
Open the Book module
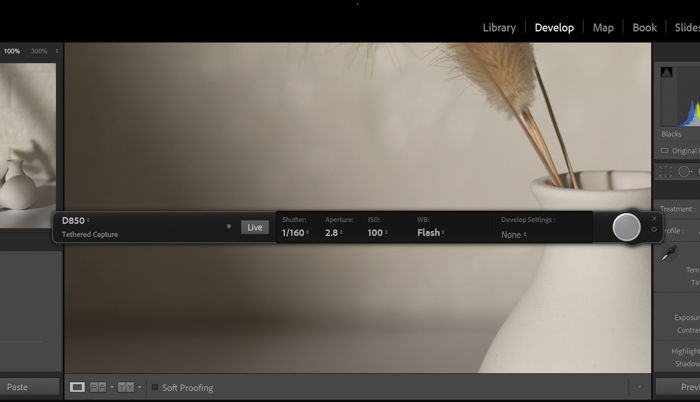tap(644, 28)
